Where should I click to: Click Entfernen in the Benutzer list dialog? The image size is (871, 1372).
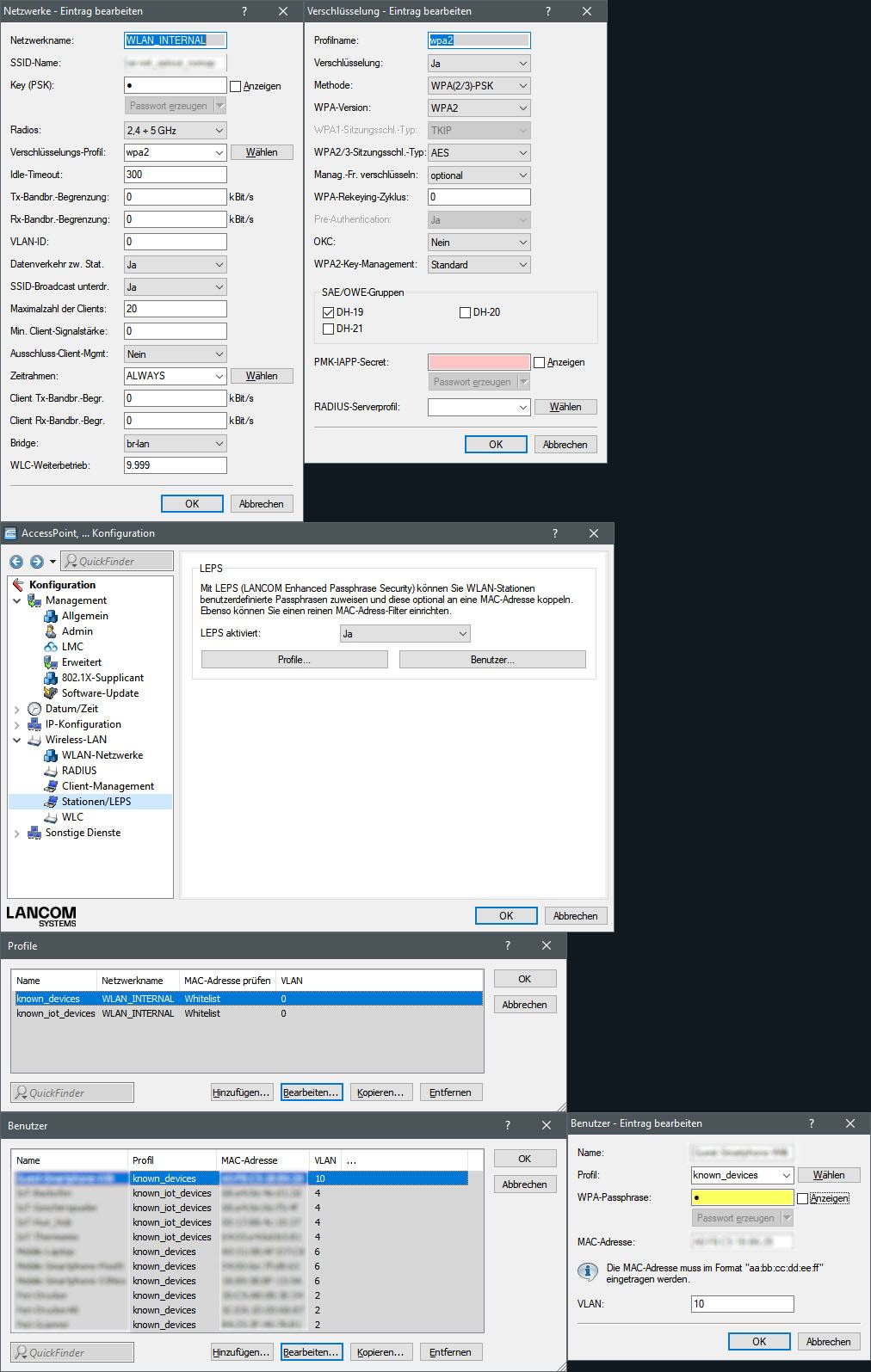450,1352
